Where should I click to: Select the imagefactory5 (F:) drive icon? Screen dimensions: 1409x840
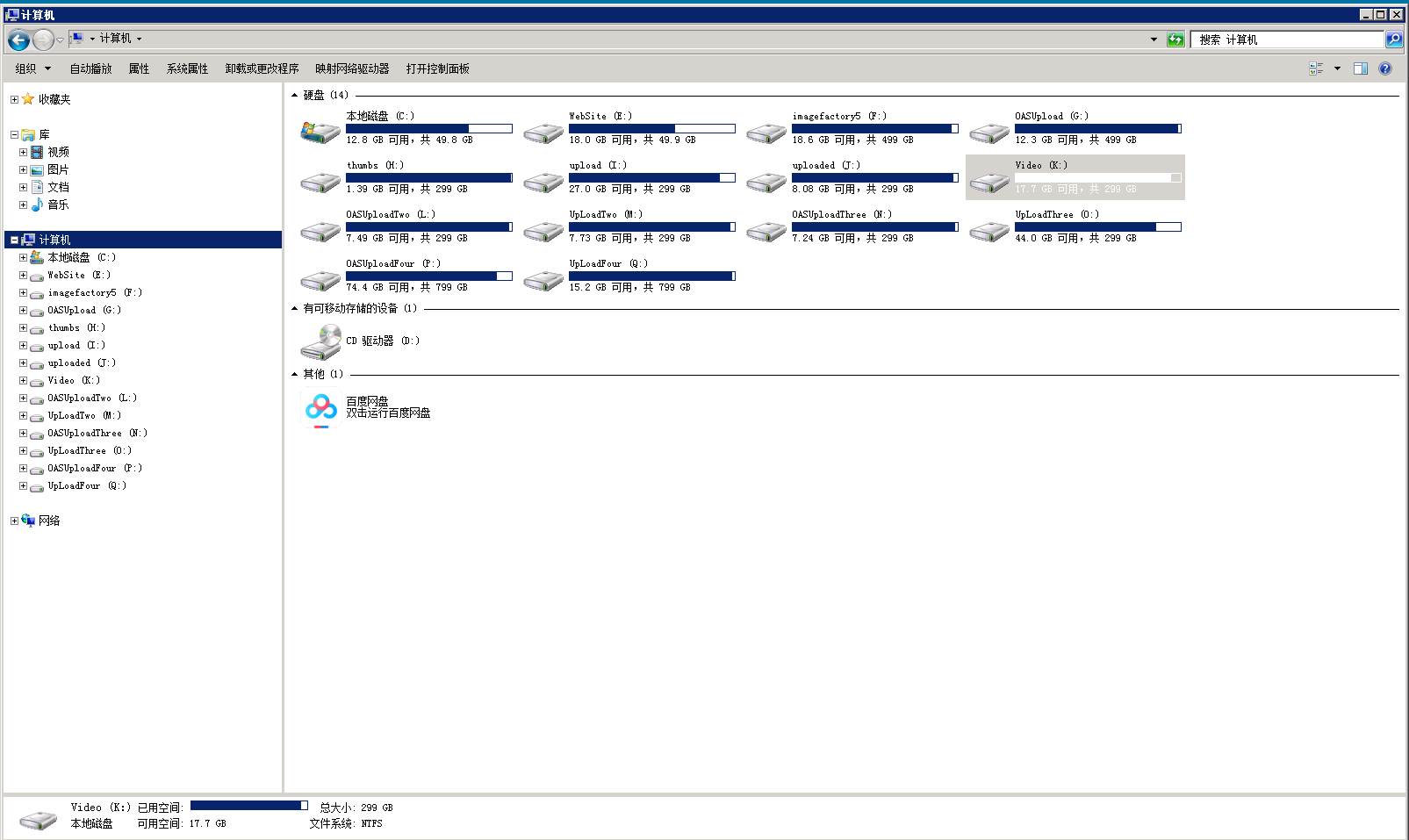click(766, 133)
